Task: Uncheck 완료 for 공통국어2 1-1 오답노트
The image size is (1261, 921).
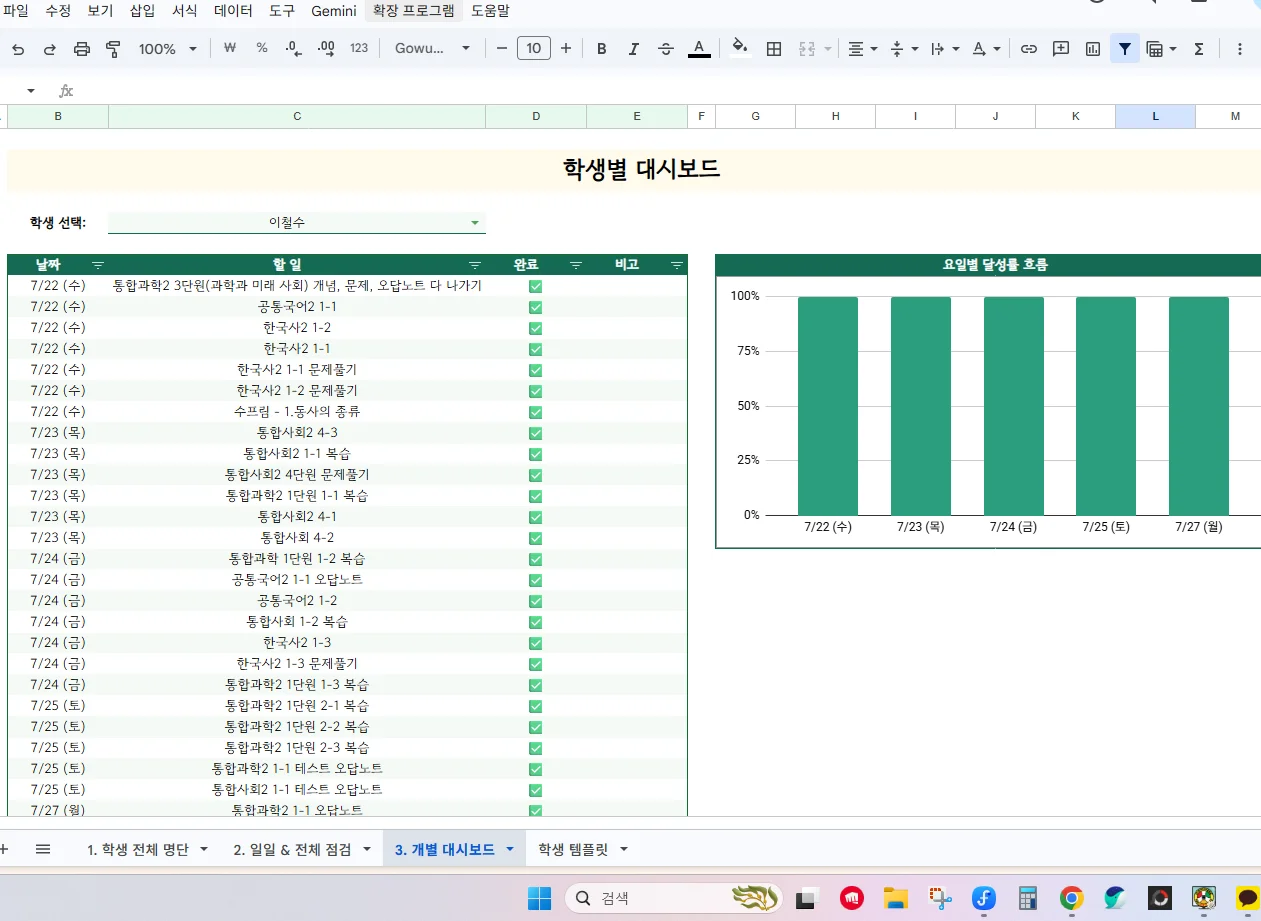Action: (535, 580)
